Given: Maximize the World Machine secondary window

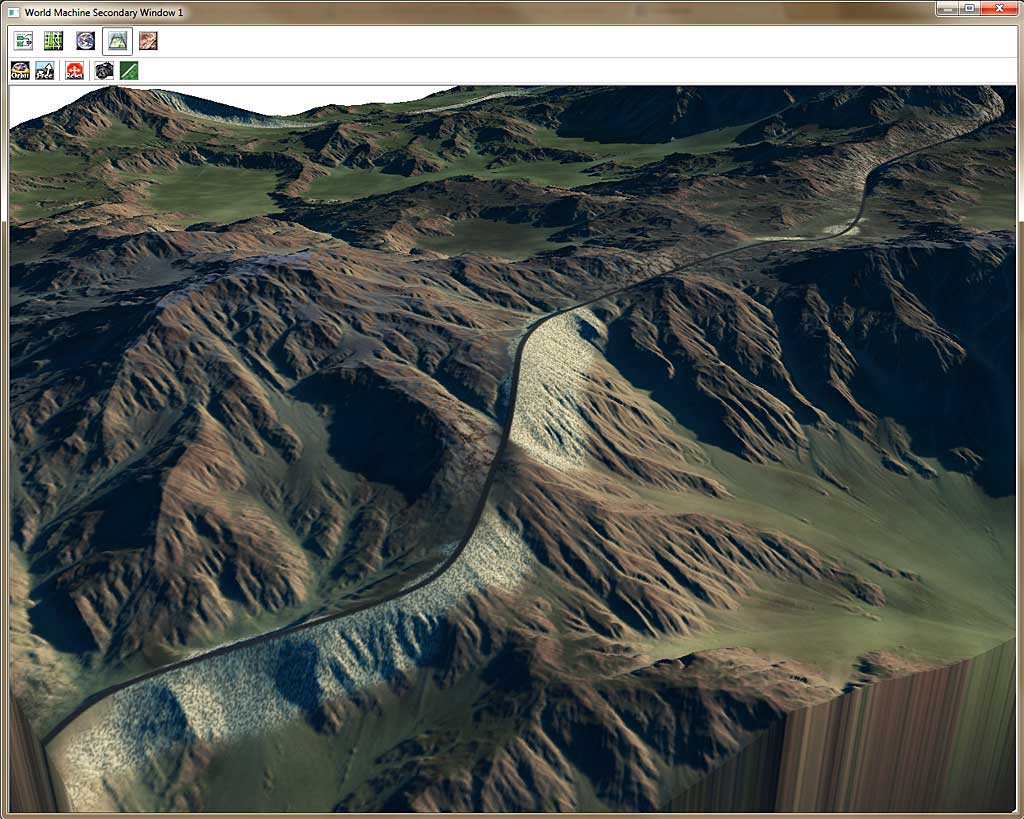Looking at the screenshot, I should click(x=969, y=8).
